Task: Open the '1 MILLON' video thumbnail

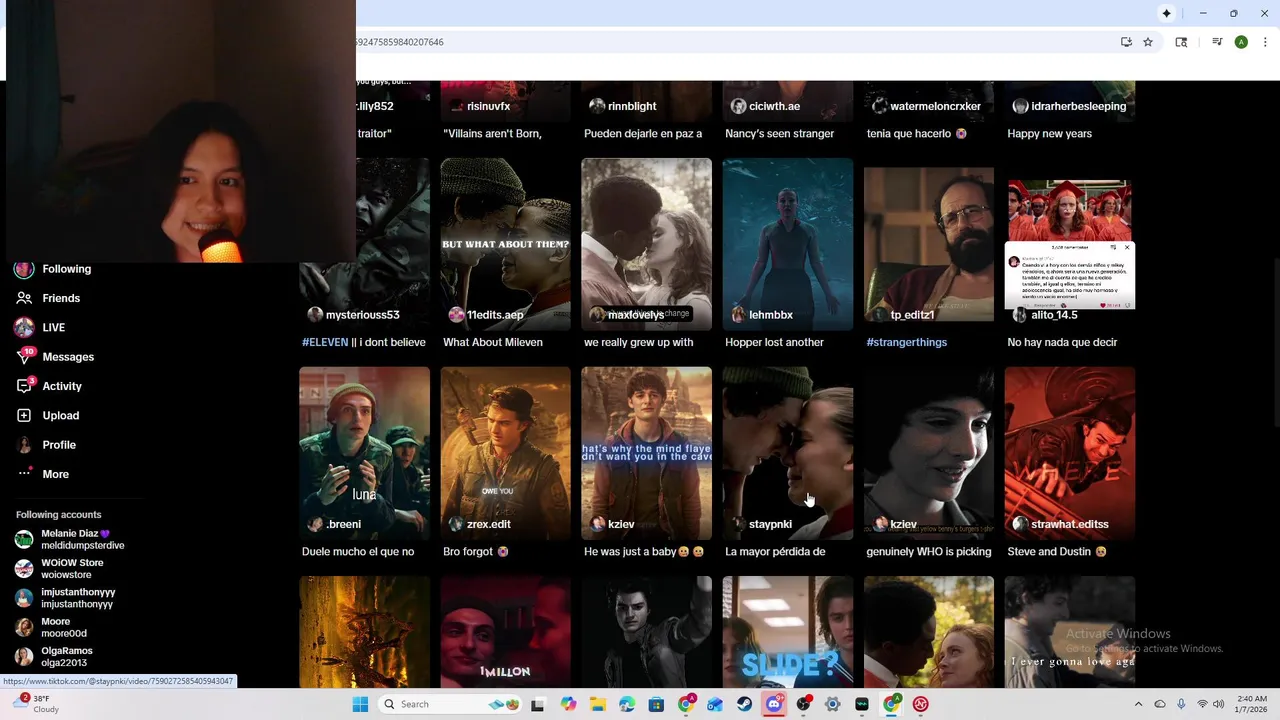Action: (x=506, y=632)
